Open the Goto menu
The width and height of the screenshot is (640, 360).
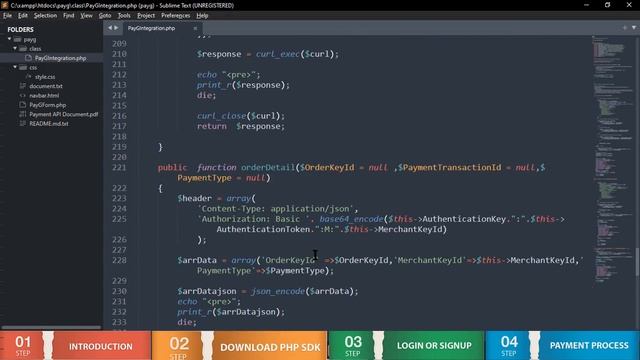tap(105, 16)
